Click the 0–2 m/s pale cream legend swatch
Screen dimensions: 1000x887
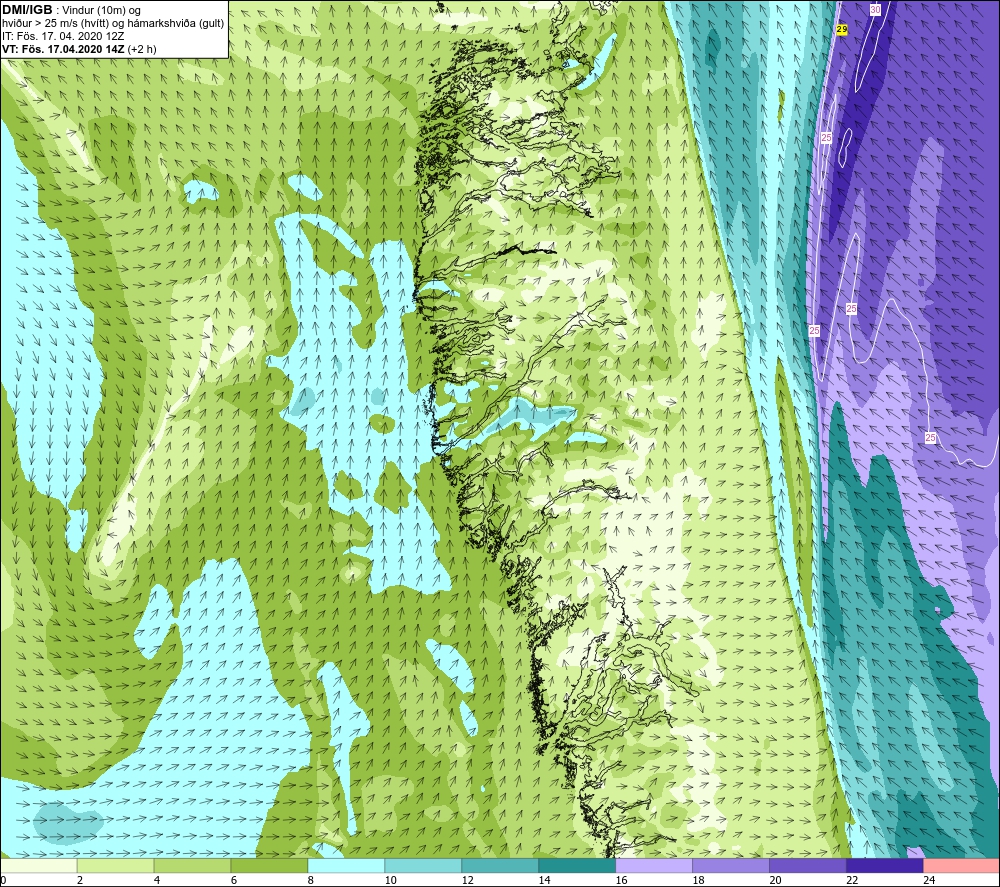click(39, 865)
